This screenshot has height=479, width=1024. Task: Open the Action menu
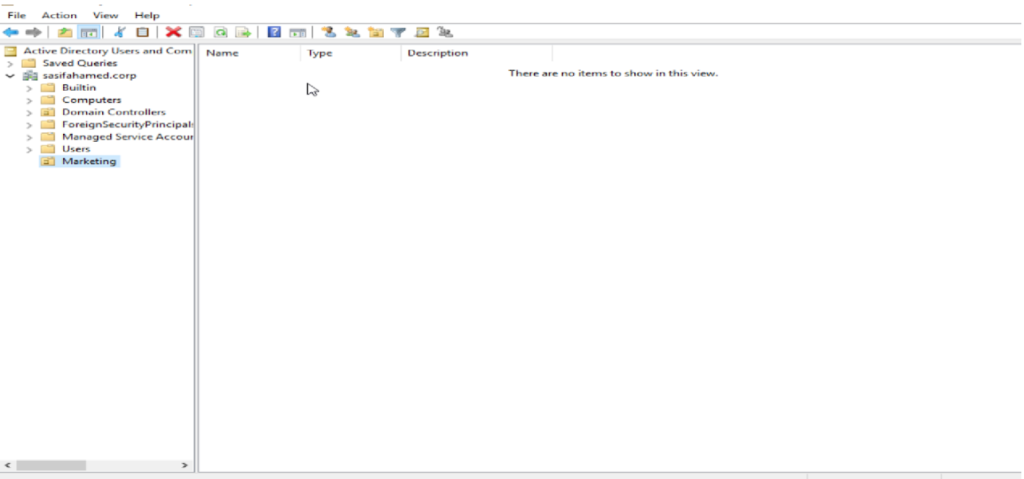click(x=59, y=16)
